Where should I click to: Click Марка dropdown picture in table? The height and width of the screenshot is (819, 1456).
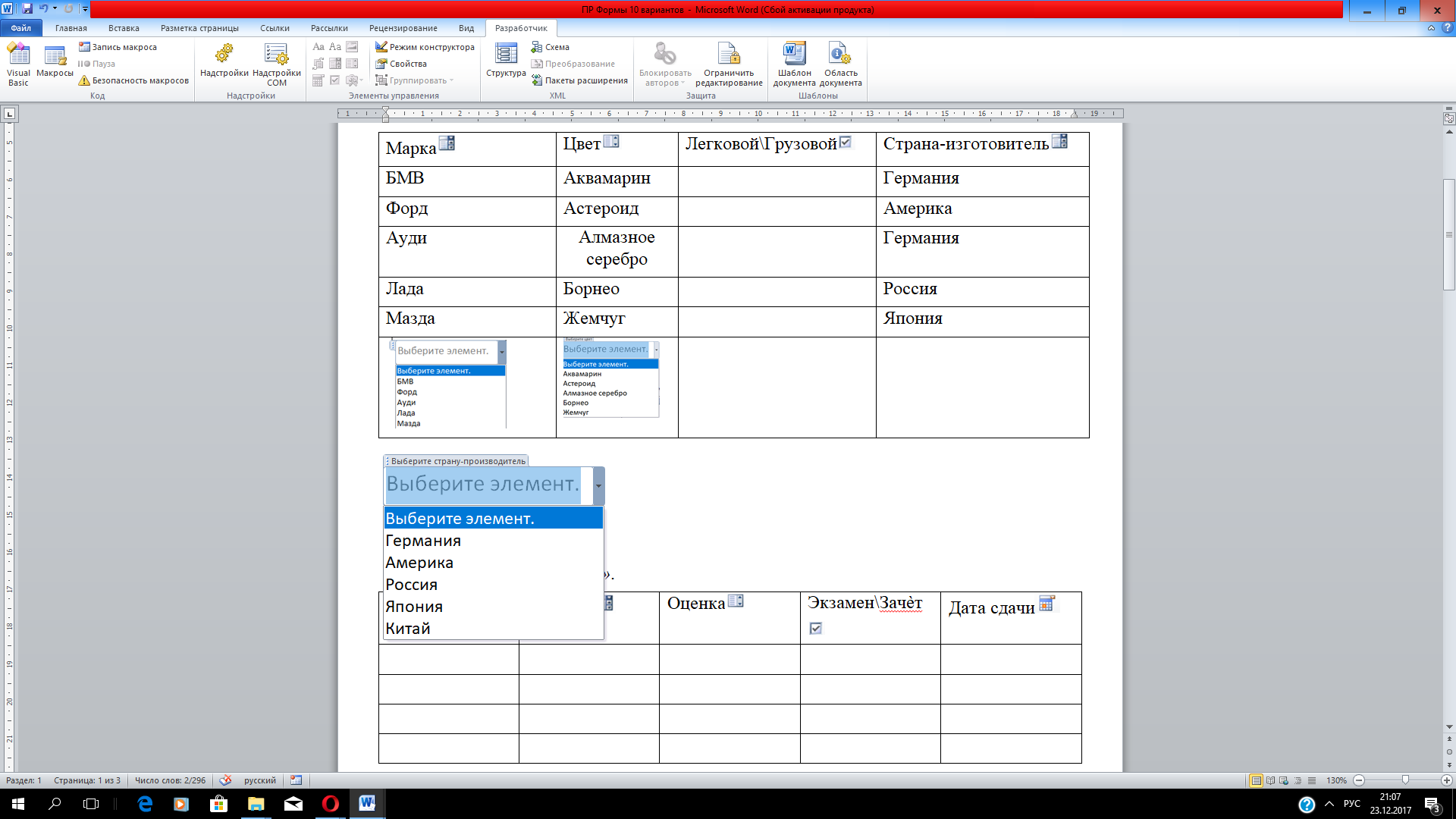pyautogui.click(x=450, y=384)
